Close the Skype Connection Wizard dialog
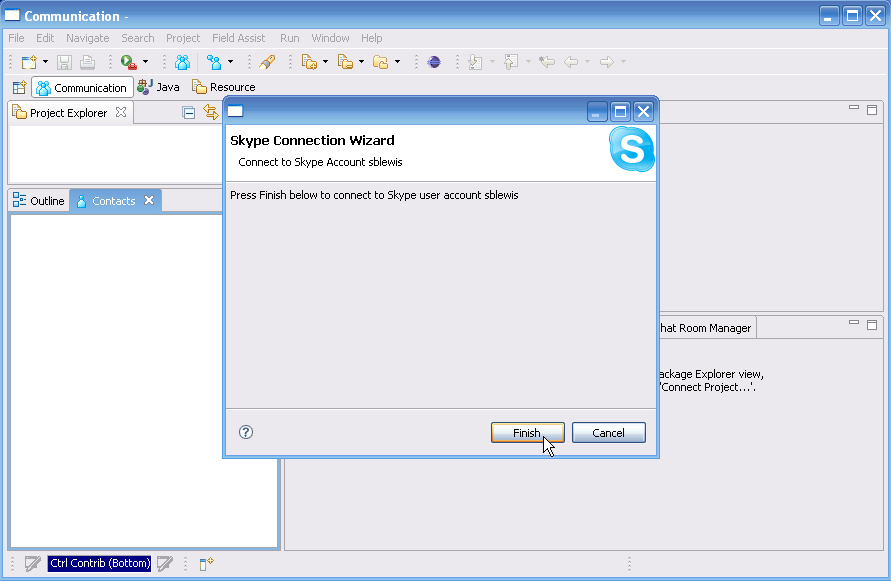Screen dimensions: 891x581 coord(643,111)
